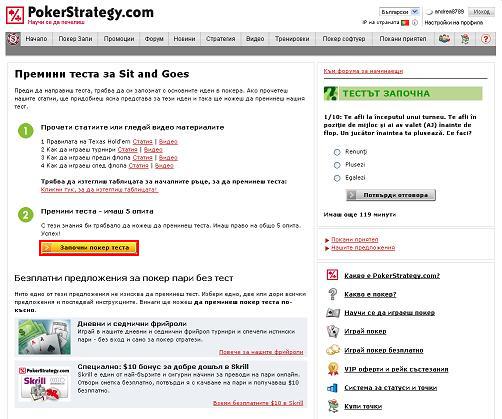Open Видео link for играеш преди флопа
The image size is (502, 419).
(168, 158)
